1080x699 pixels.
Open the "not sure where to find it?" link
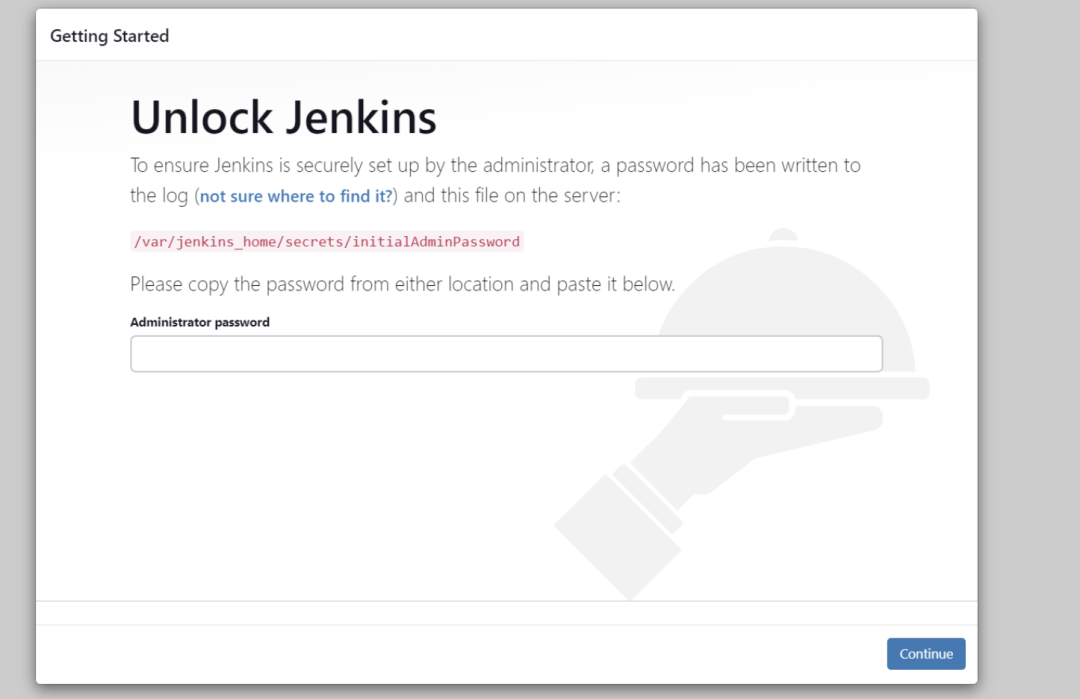[296, 197]
